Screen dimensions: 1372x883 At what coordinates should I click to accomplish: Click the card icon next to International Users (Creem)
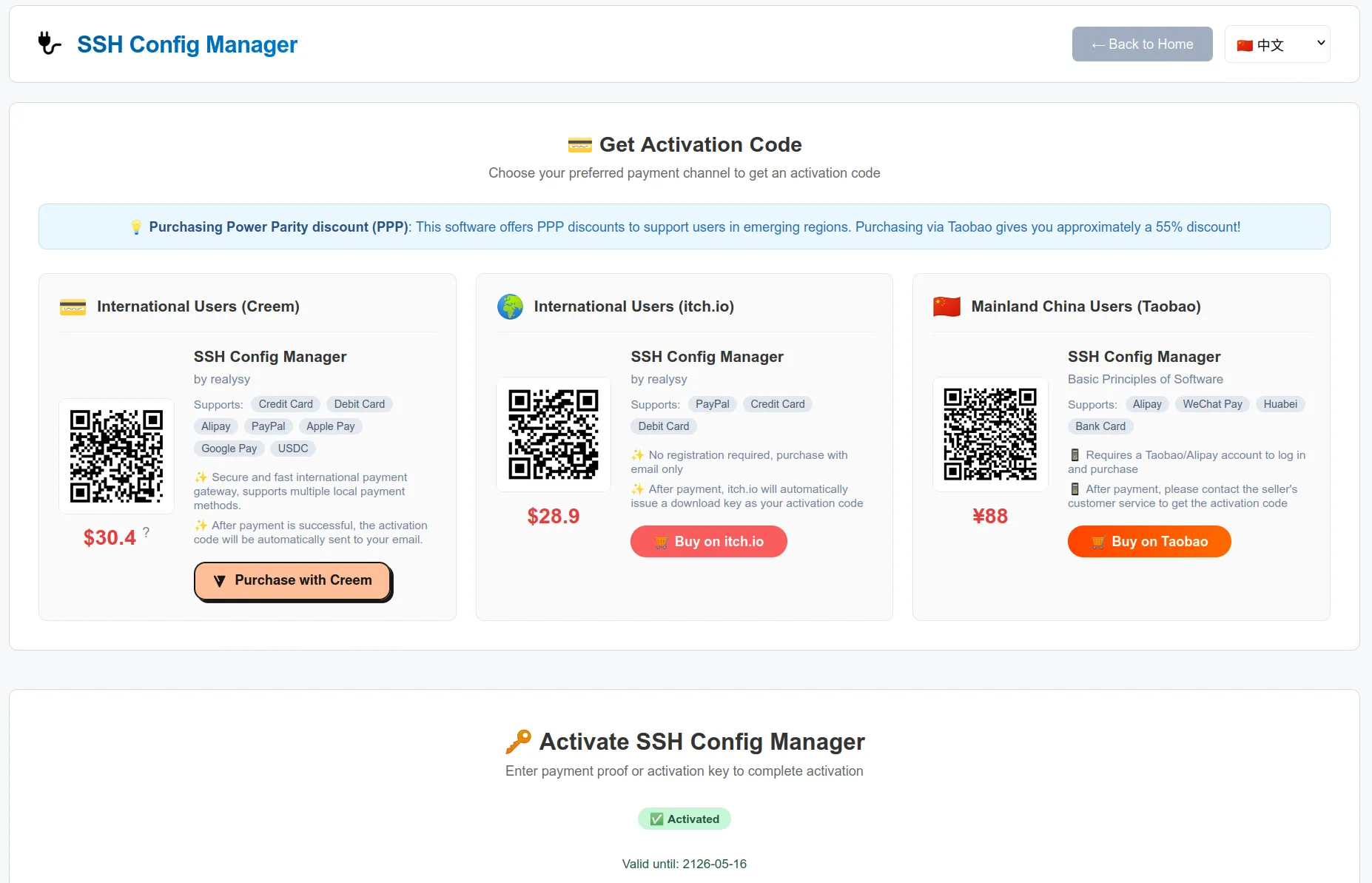73,306
